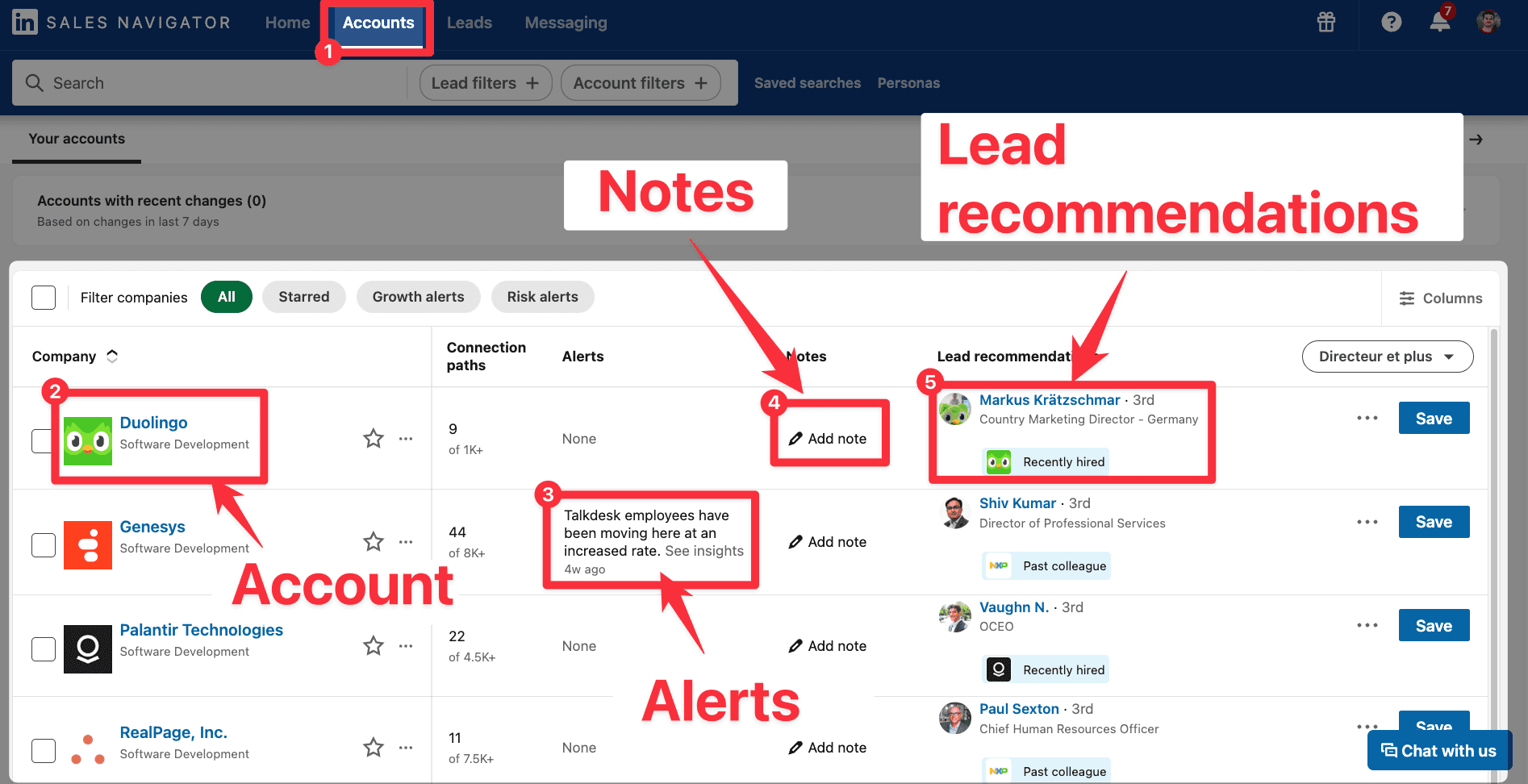Sort by the Company column
The width and height of the screenshot is (1528, 784).
point(75,357)
